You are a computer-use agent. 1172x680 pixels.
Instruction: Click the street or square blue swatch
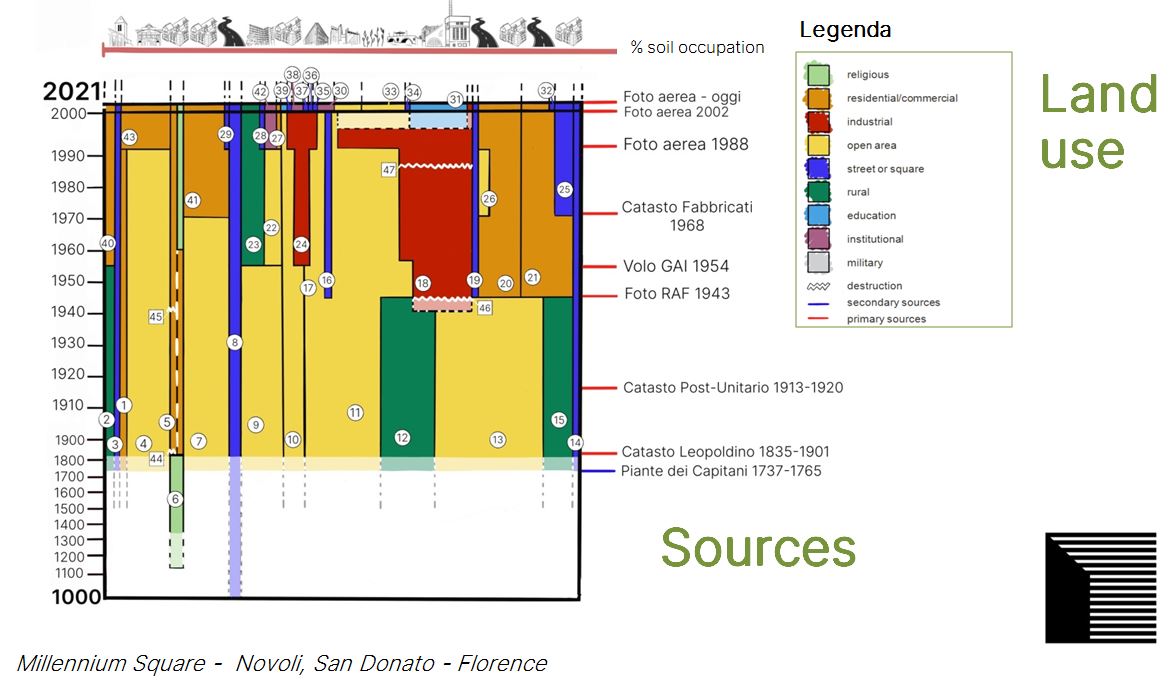(x=818, y=169)
